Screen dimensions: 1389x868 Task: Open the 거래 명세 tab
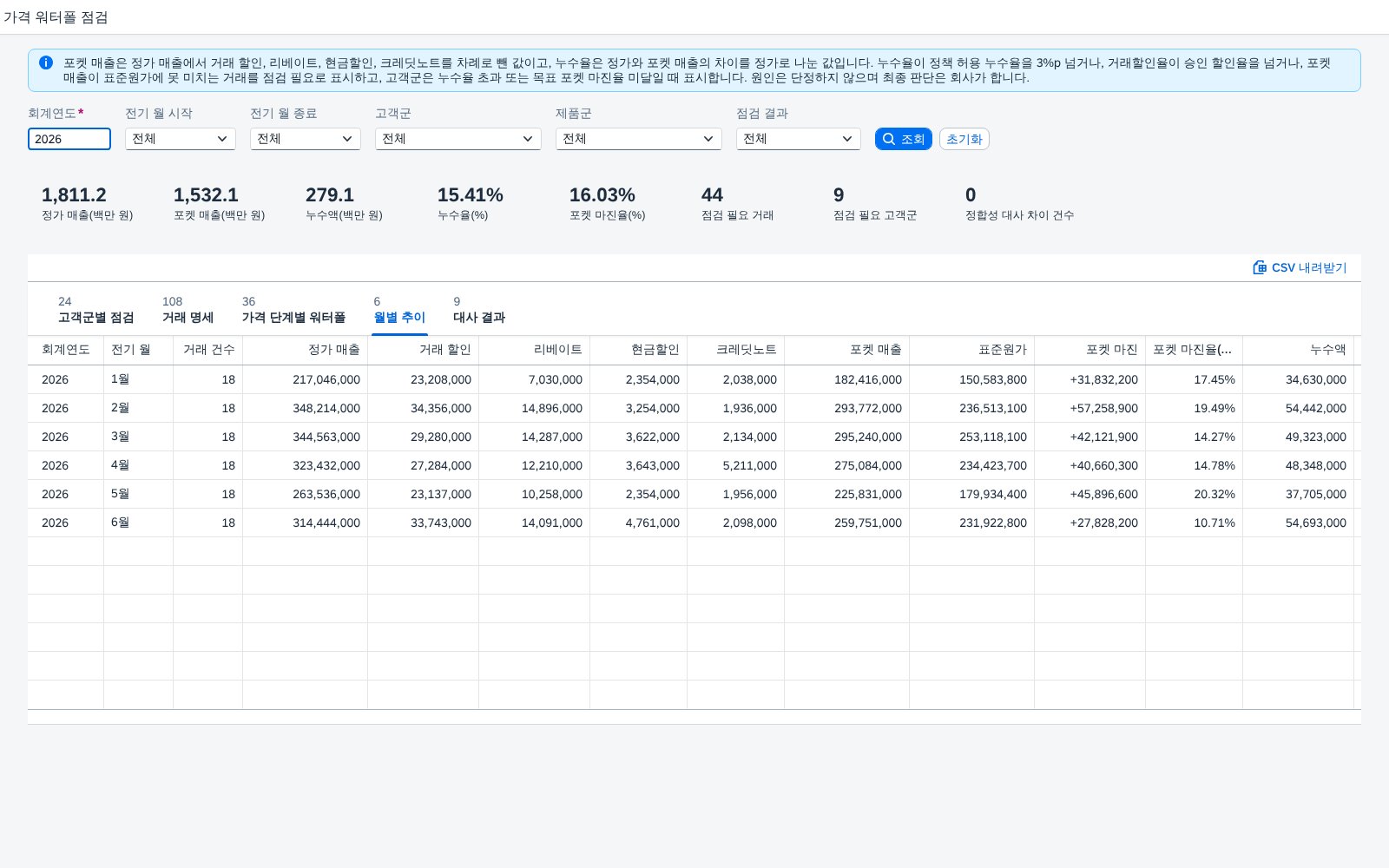pyautogui.click(x=188, y=310)
